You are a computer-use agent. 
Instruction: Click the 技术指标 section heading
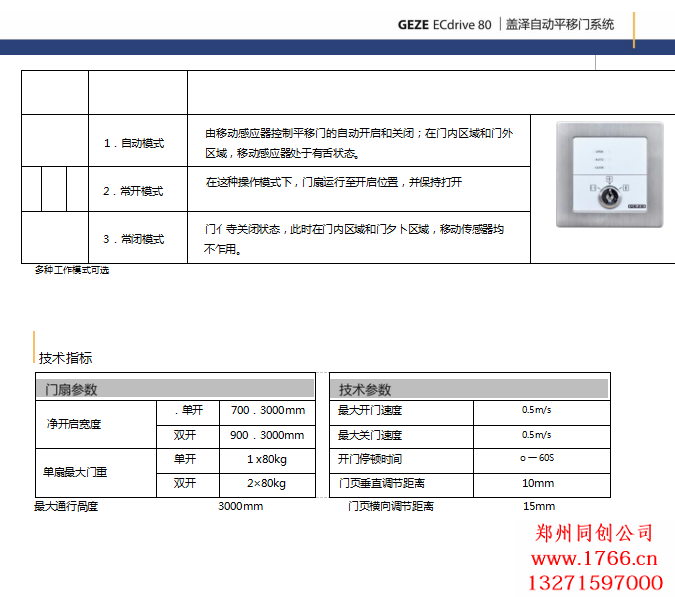(65, 358)
